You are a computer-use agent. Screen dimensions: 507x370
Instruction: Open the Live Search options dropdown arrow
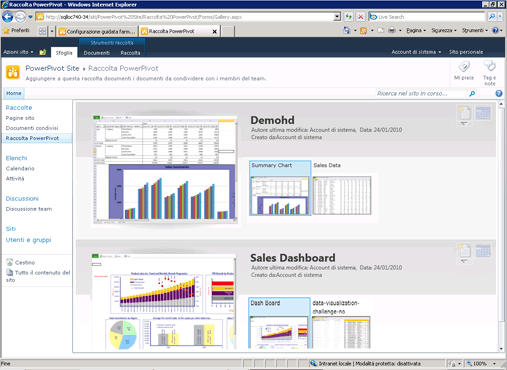click(500, 17)
